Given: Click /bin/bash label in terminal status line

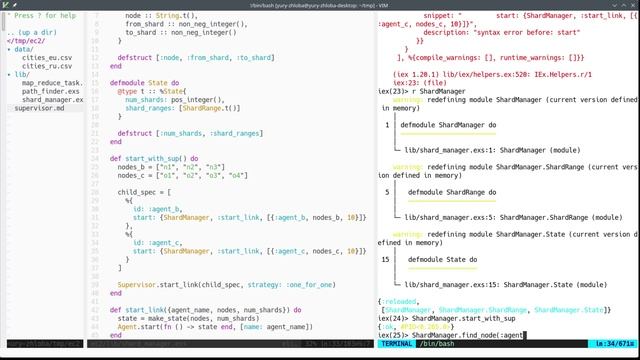Looking at the screenshot, I should [437, 344].
